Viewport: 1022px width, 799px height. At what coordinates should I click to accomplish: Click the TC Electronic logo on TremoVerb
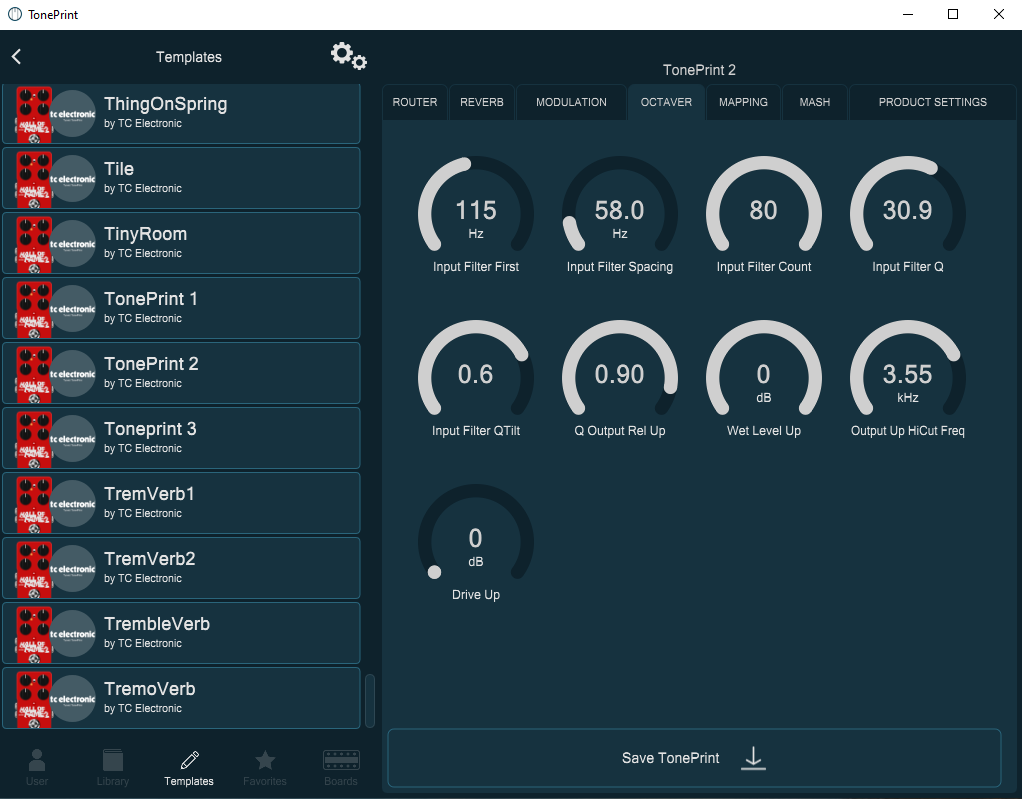(x=73, y=699)
